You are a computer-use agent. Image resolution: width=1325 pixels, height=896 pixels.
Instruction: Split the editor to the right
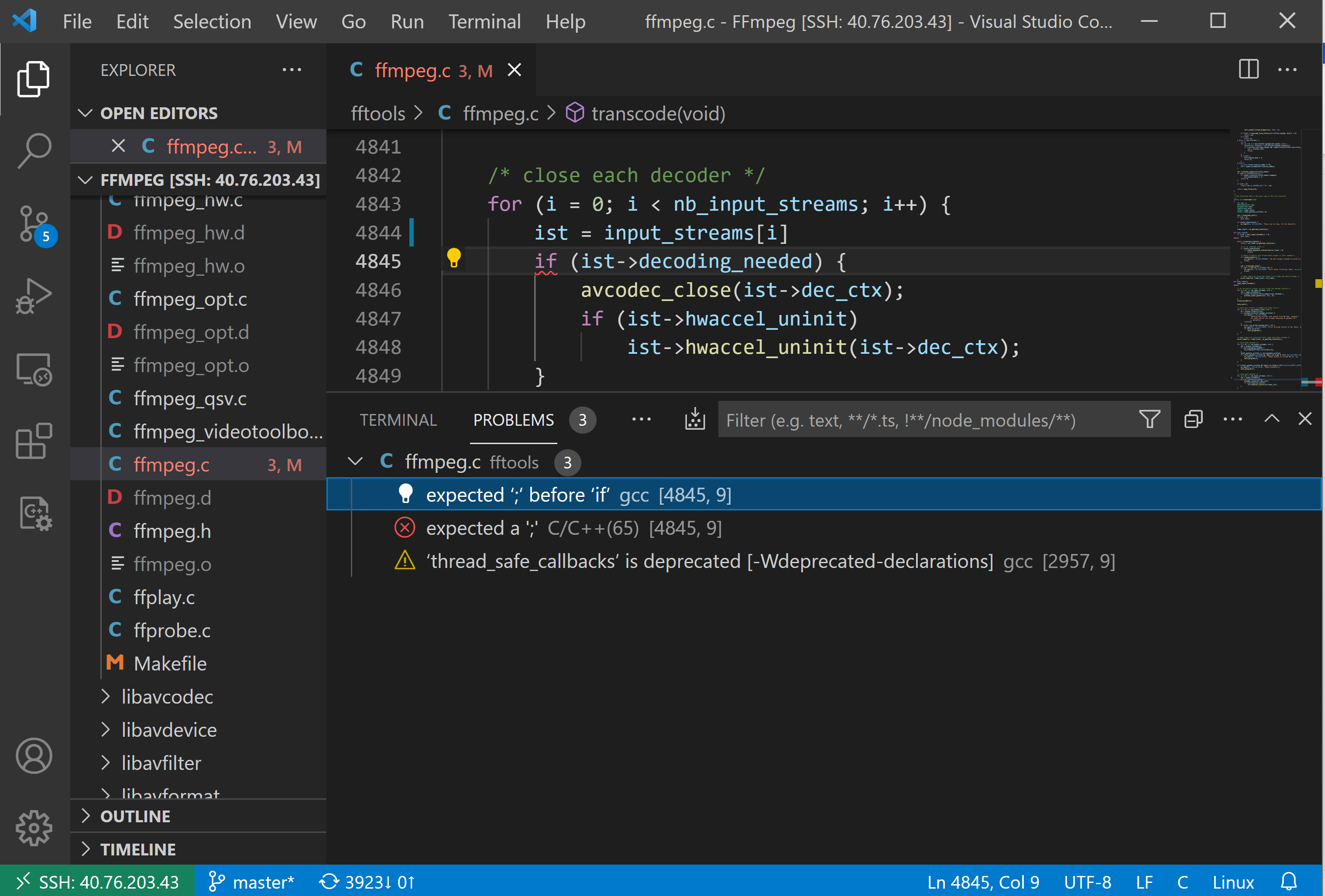coord(1248,69)
